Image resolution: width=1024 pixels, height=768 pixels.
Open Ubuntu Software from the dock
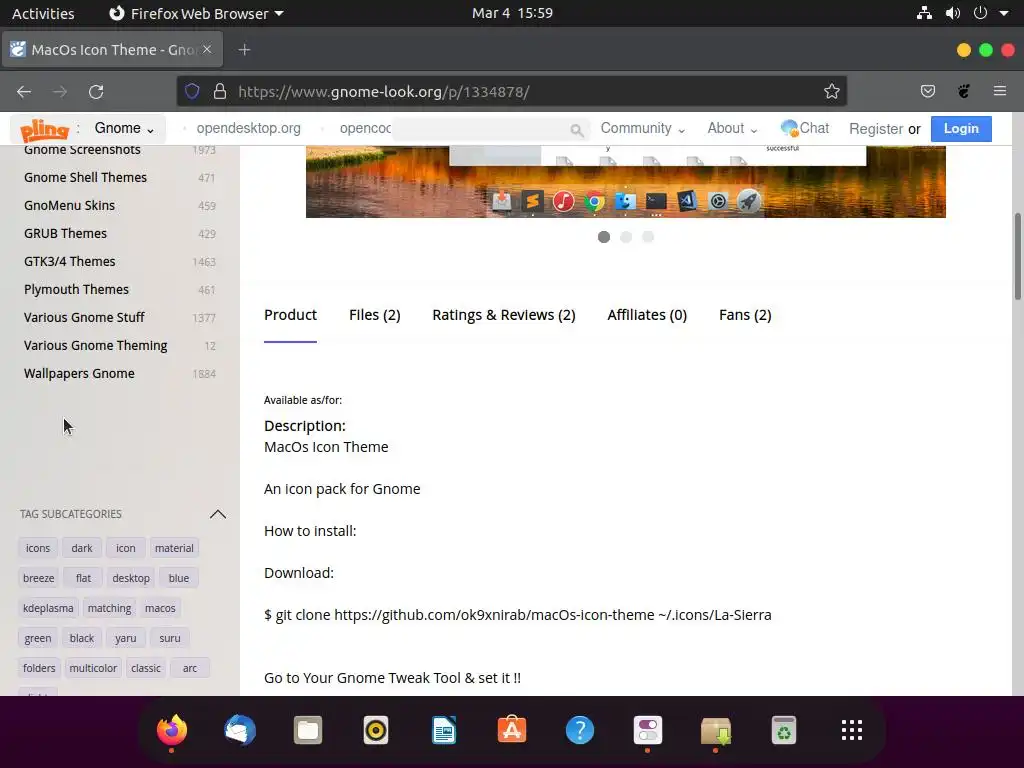click(512, 730)
